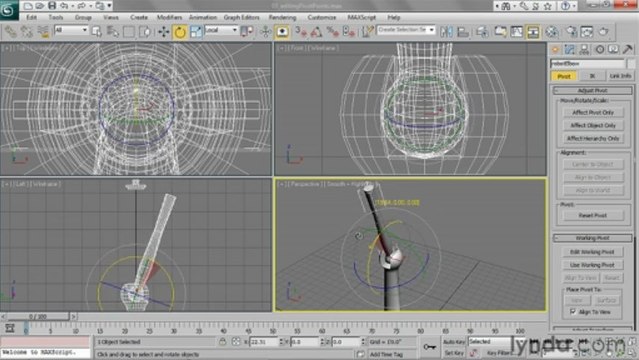Activate the Select and Uniform Scale tool
Viewport: 639px width, 360px height.
pos(196,31)
